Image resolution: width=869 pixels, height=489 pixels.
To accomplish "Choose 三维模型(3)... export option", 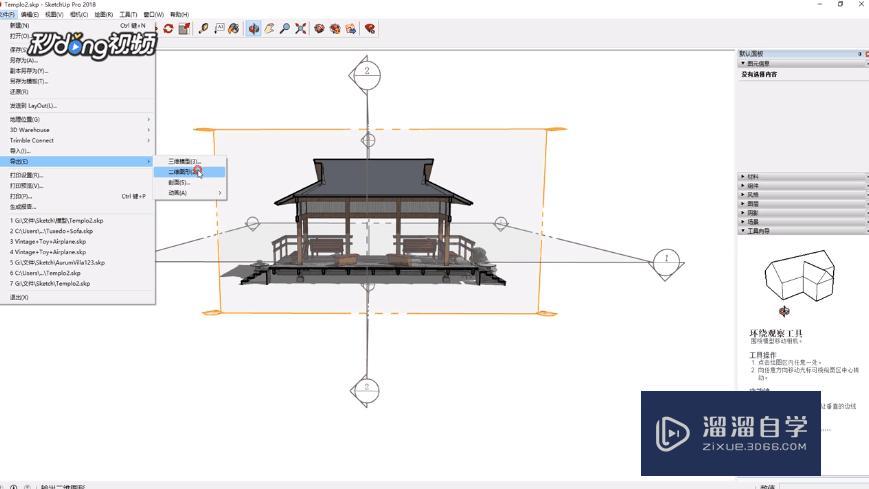I will 190,161.
